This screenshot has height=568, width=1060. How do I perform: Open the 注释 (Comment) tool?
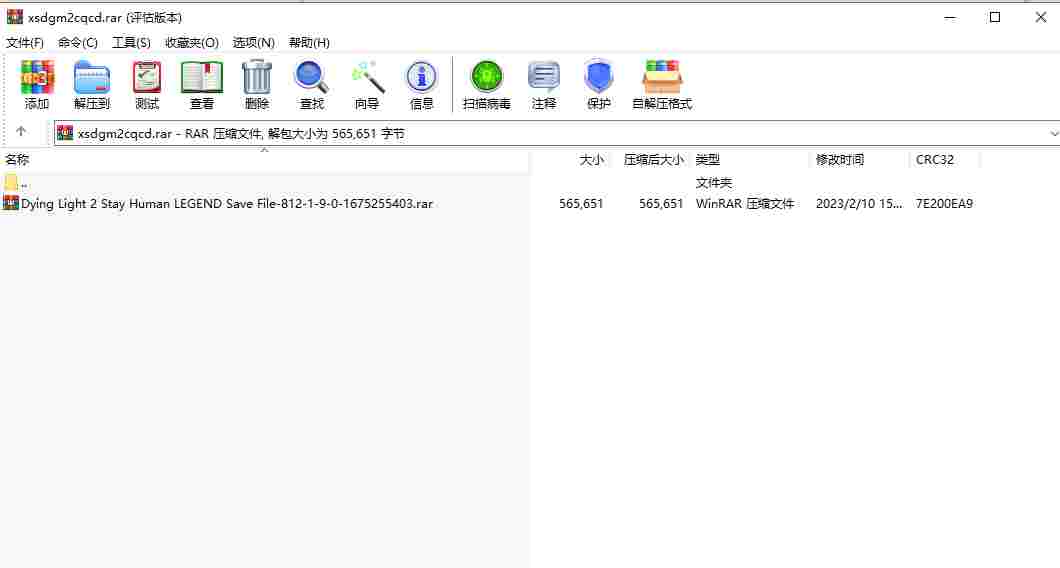pos(544,85)
